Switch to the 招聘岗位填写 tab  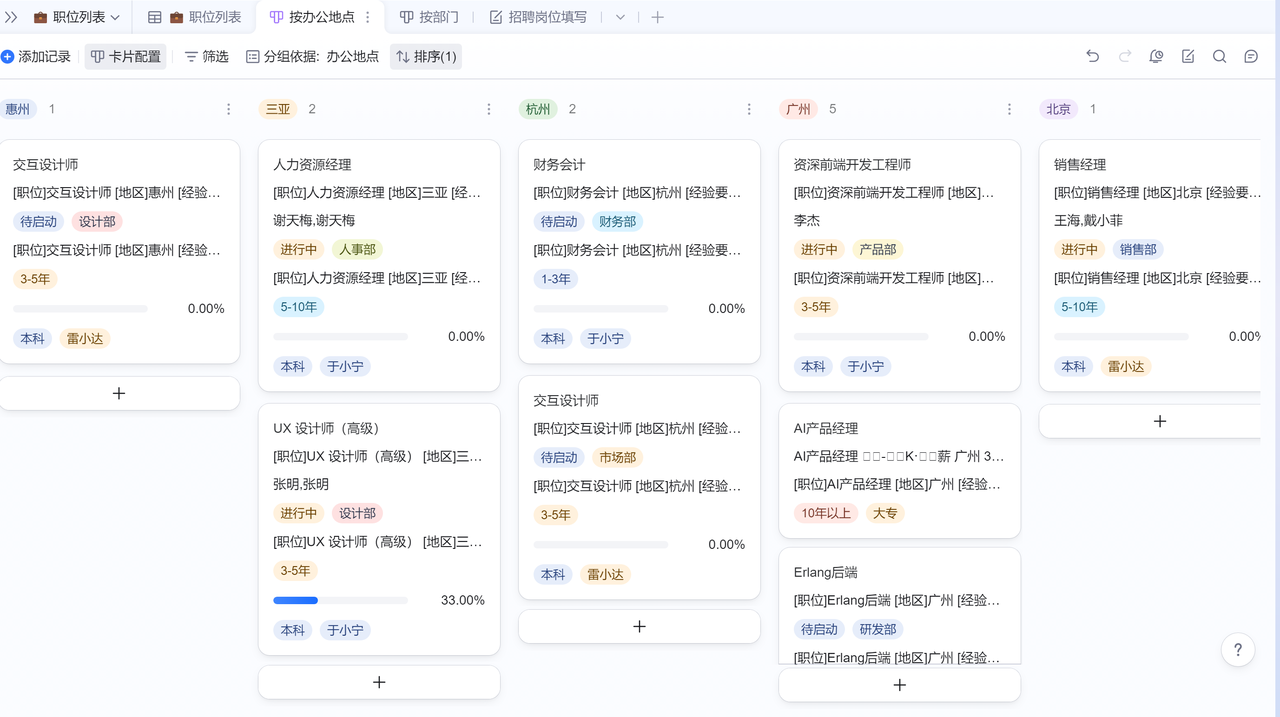click(x=538, y=17)
